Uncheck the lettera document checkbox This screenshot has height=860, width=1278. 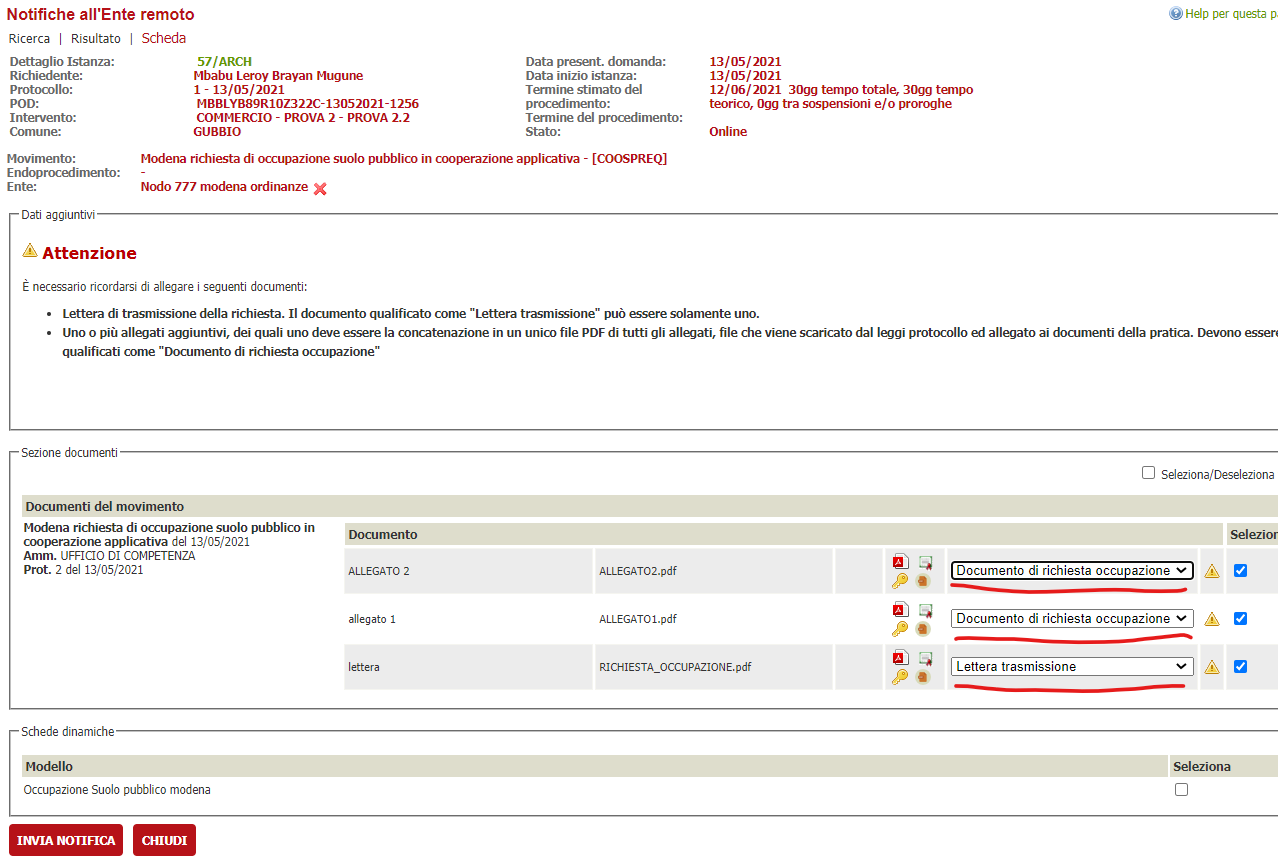[x=1240, y=666]
